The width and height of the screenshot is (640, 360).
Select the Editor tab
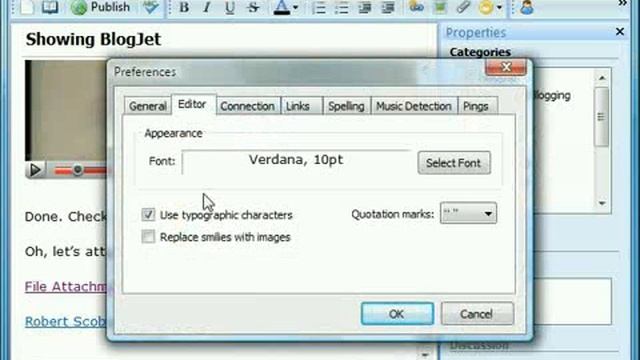[x=192, y=104]
